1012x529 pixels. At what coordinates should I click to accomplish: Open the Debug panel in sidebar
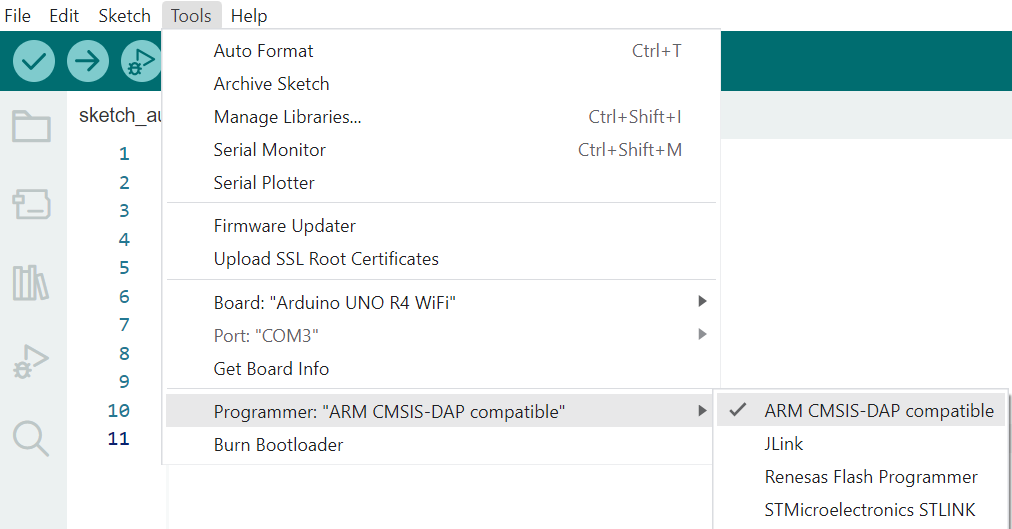tap(31, 361)
